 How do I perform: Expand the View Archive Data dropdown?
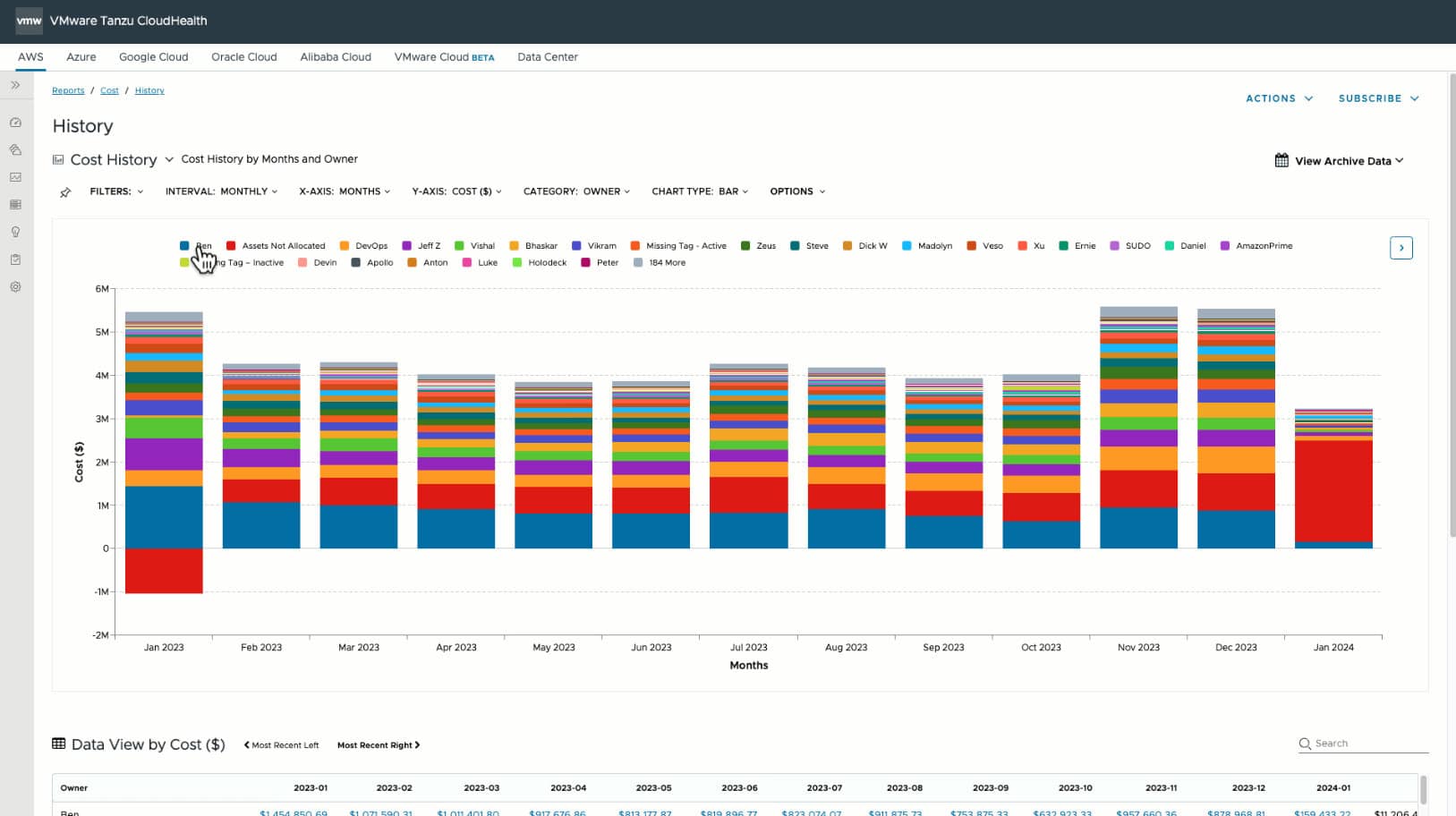1349,161
